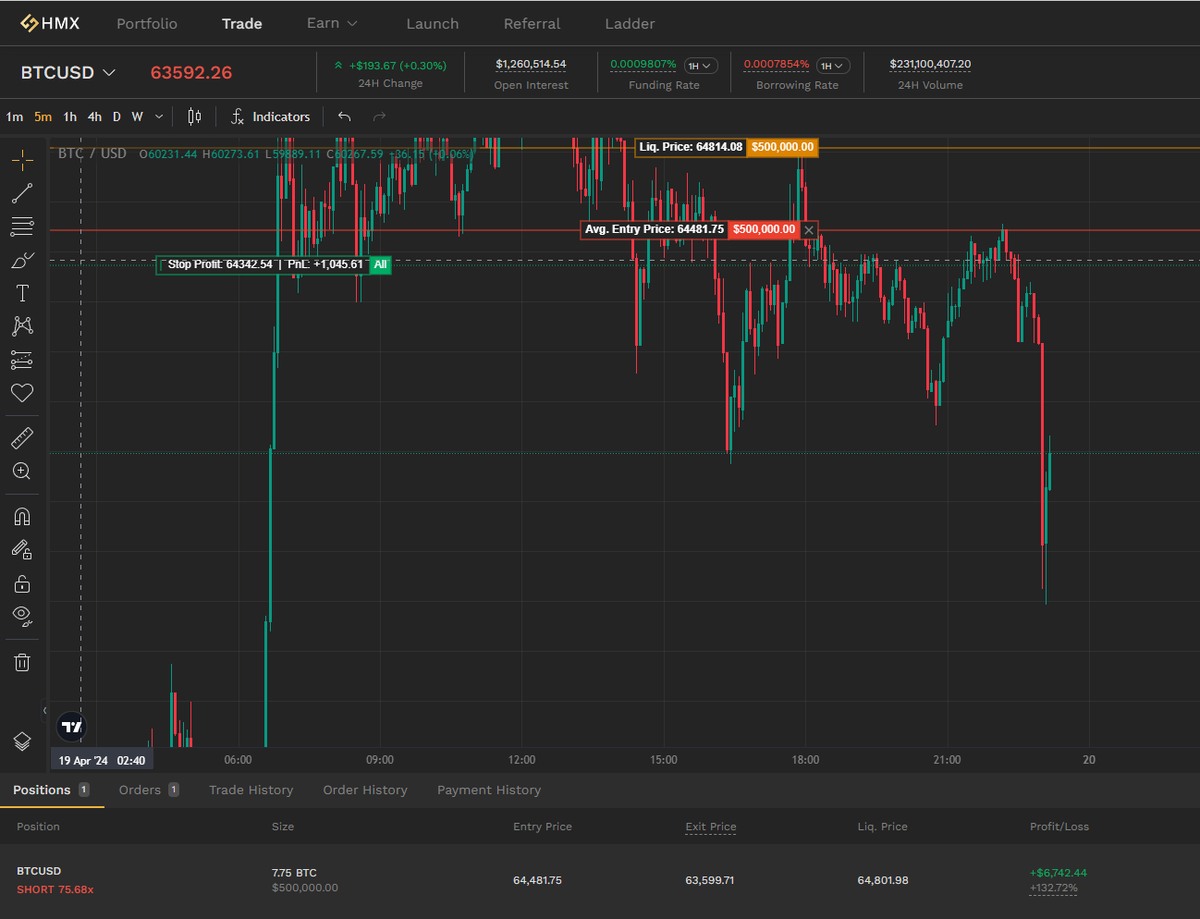Image resolution: width=1200 pixels, height=919 pixels.
Task: Select the Text annotation tool
Action: pyautogui.click(x=22, y=293)
